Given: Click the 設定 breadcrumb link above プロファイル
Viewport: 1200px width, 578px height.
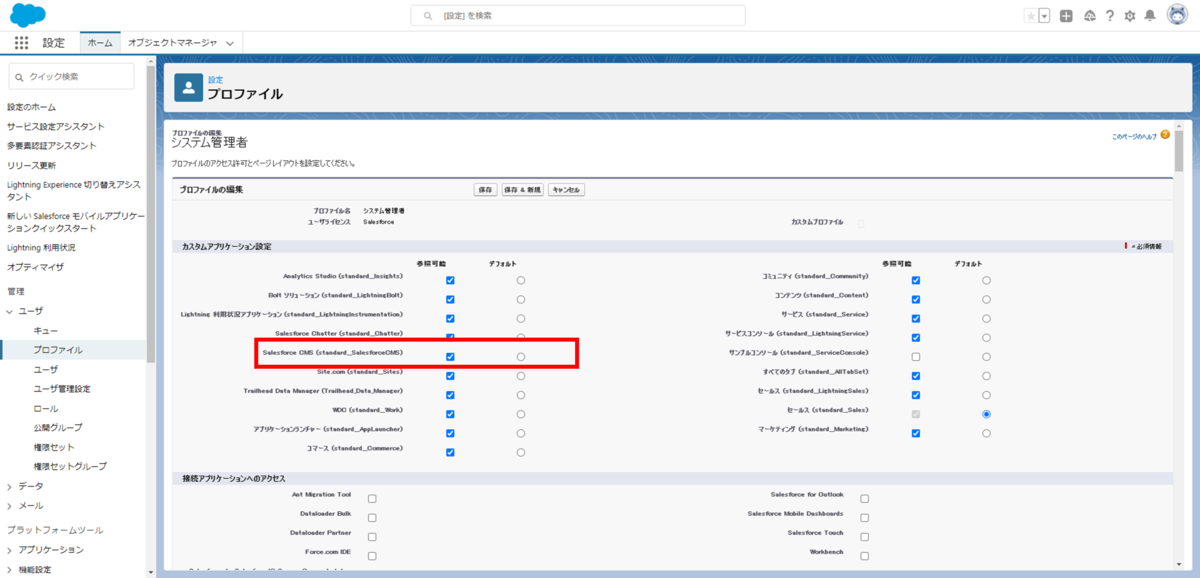Looking at the screenshot, I should click(215, 79).
